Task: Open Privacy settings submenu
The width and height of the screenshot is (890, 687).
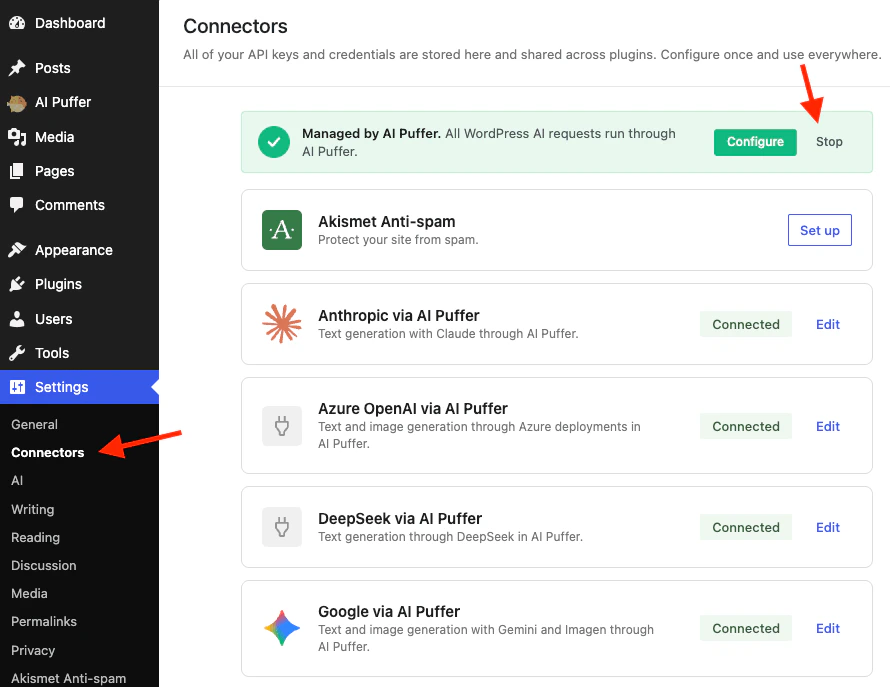Action: point(33,650)
